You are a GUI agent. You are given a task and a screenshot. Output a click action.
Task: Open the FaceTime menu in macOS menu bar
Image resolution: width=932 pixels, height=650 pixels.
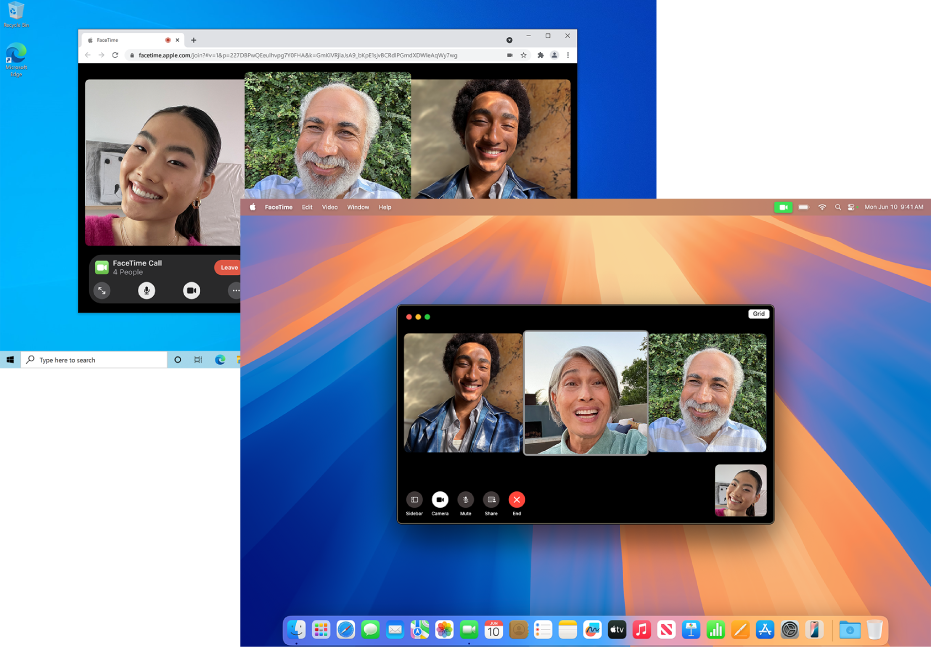278,207
